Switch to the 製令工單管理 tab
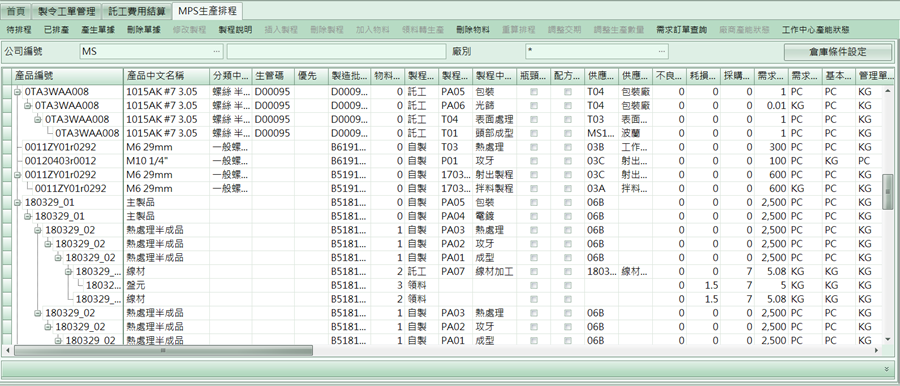This screenshot has height=386, width=900. [69, 11]
